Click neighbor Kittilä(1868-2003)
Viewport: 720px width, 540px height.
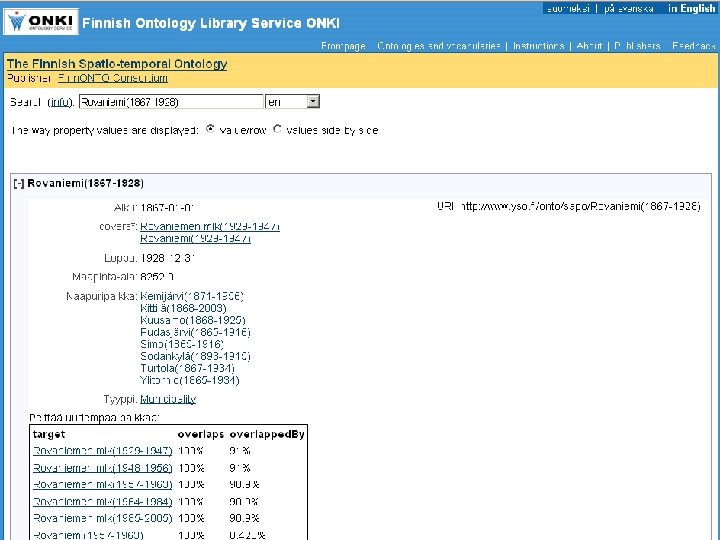[x=183, y=308]
